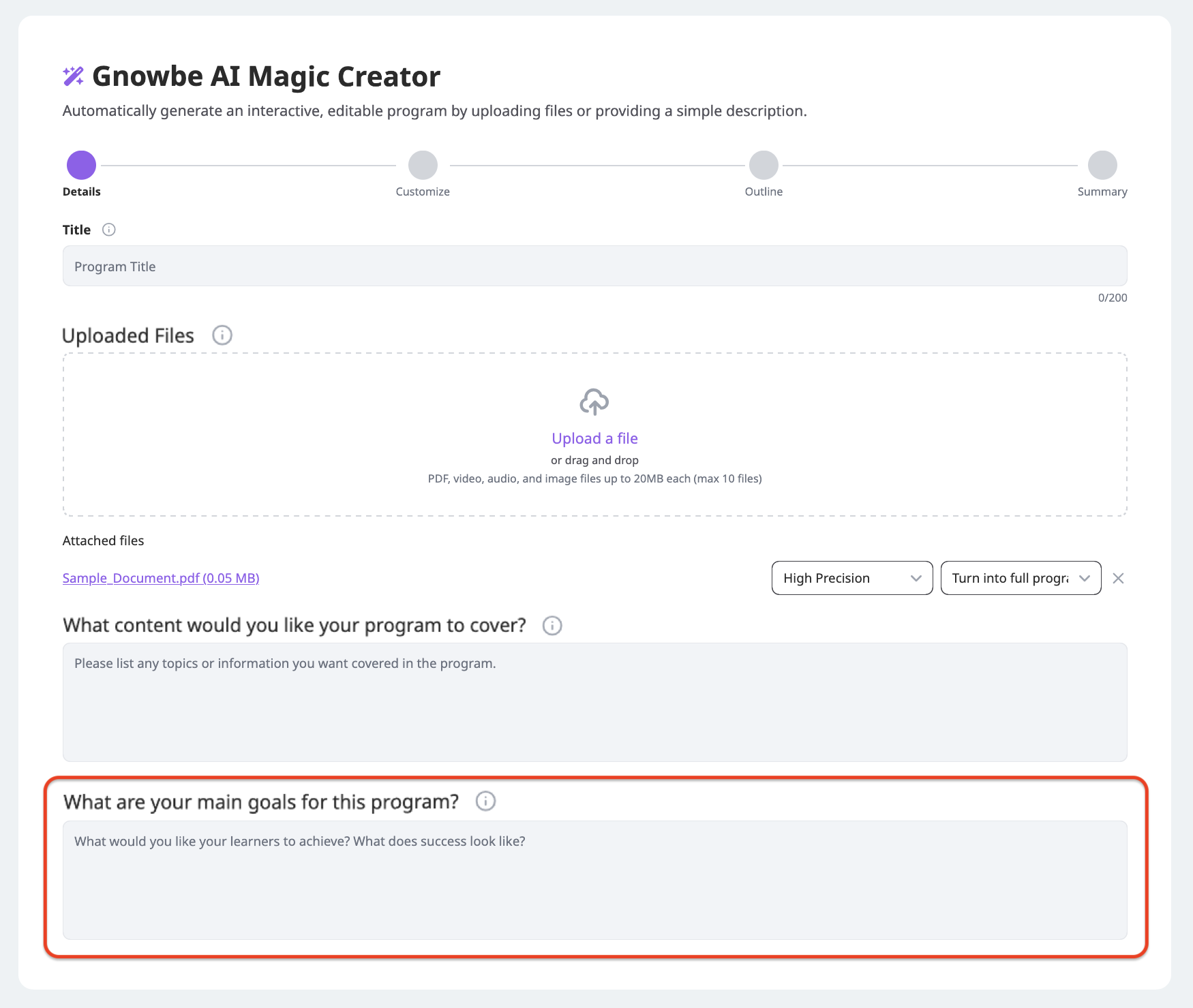Click the Gnowbe AI Magic Creator heading

(266, 76)
